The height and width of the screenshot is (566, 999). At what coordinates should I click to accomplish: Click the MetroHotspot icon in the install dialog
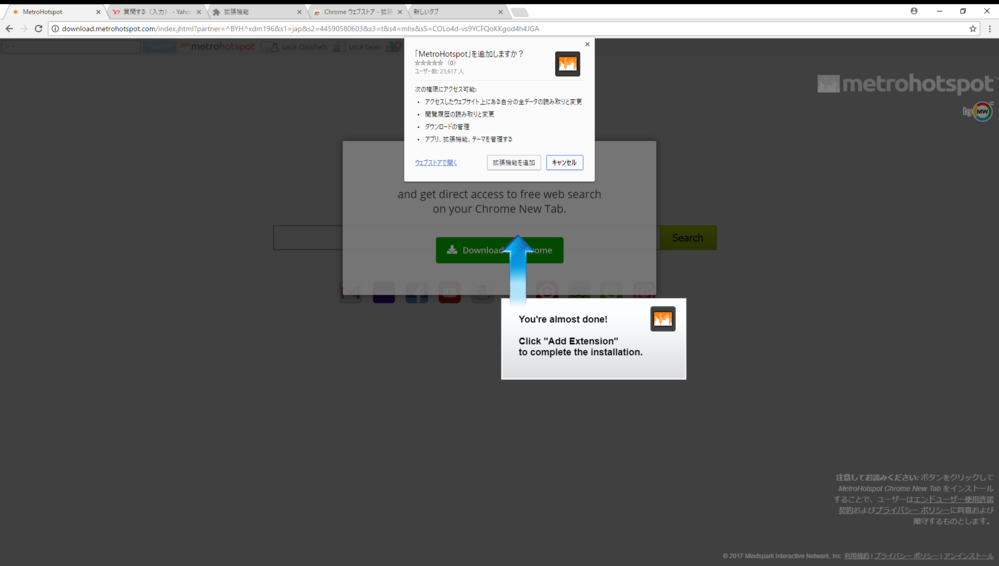567,64
